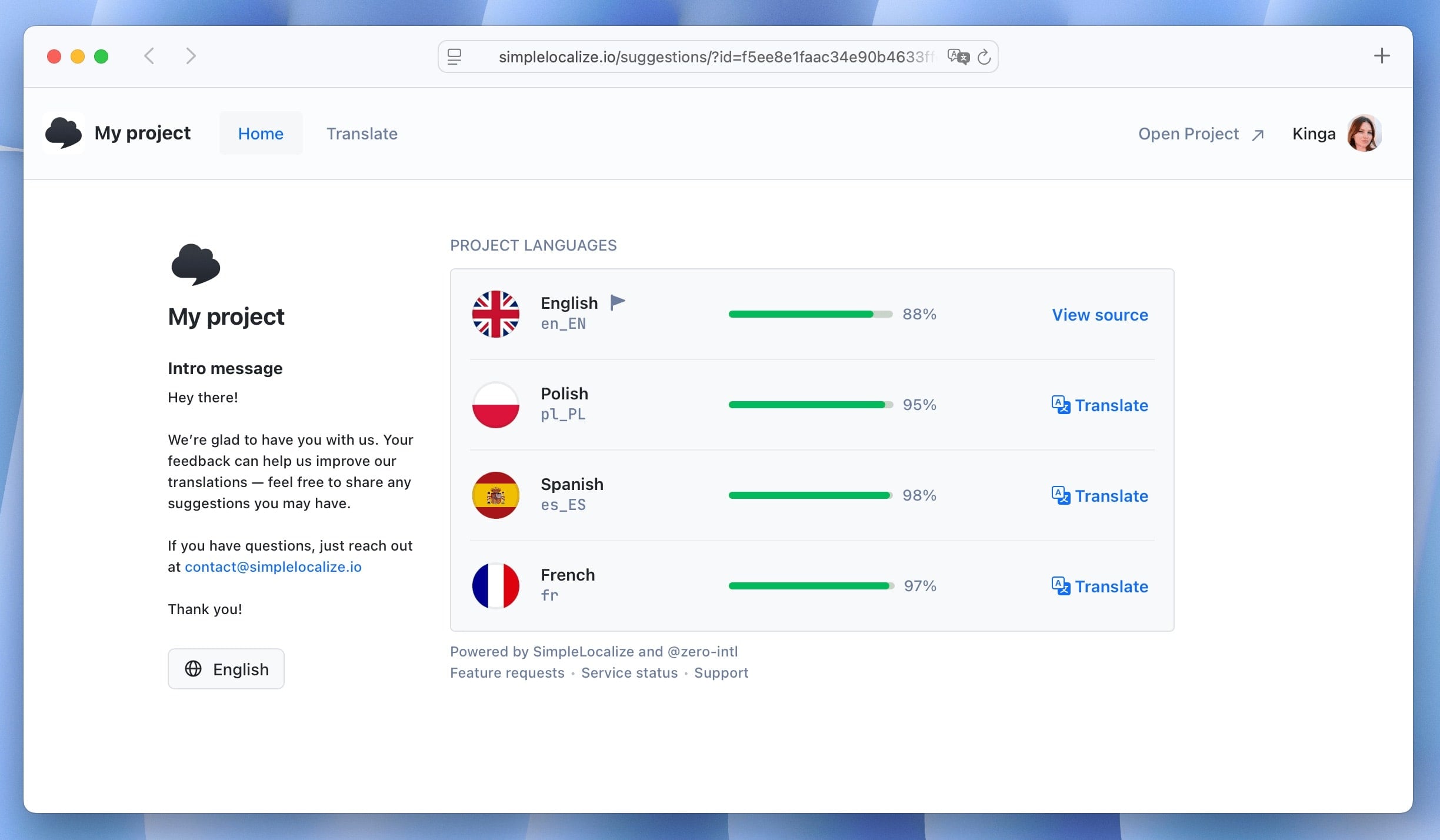Switch to the Translate tab
This screenshot has height=840, width=1440.
pos(362,134)
